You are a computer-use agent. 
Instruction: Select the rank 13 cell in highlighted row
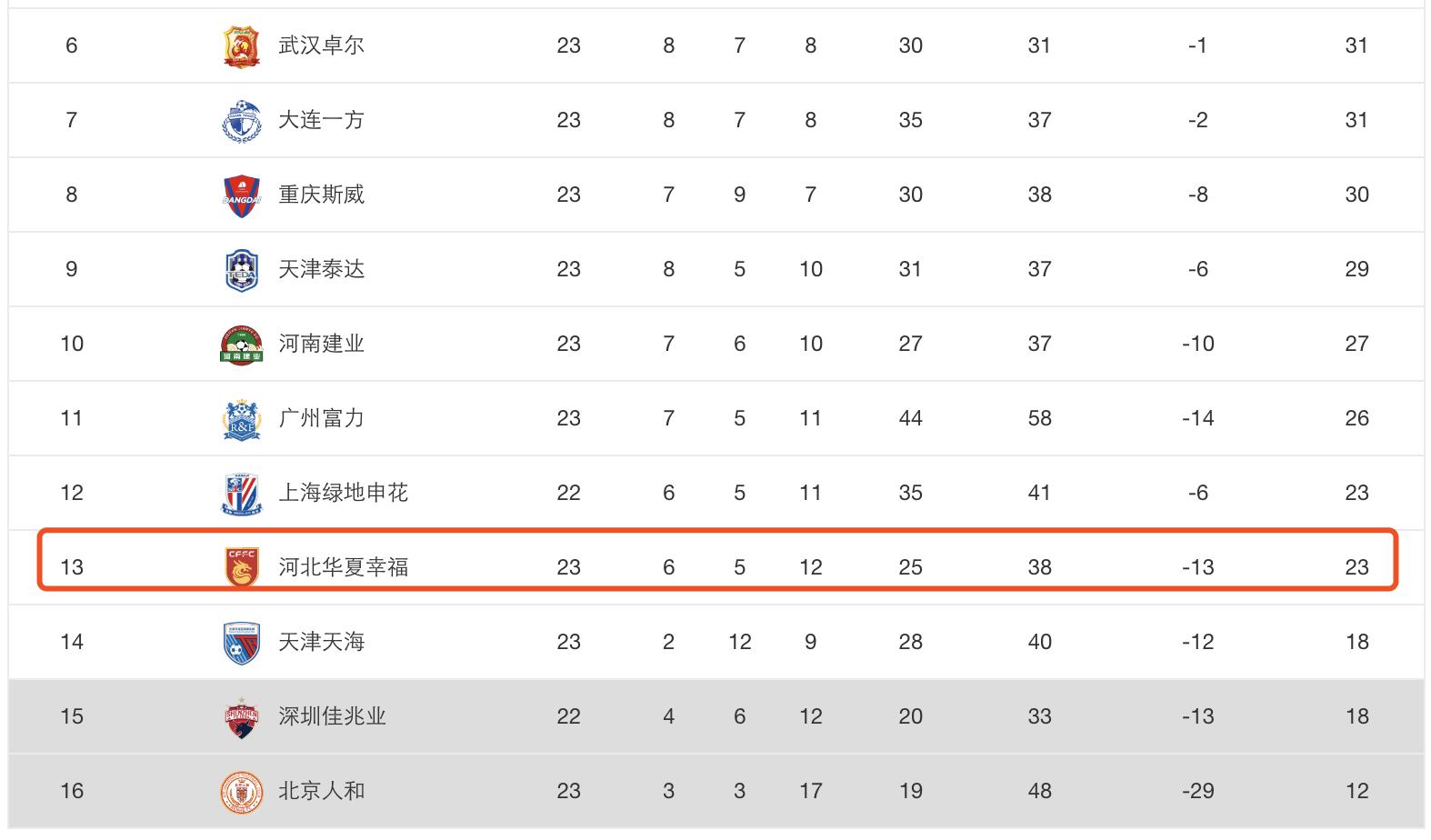(x=72, y=567)
